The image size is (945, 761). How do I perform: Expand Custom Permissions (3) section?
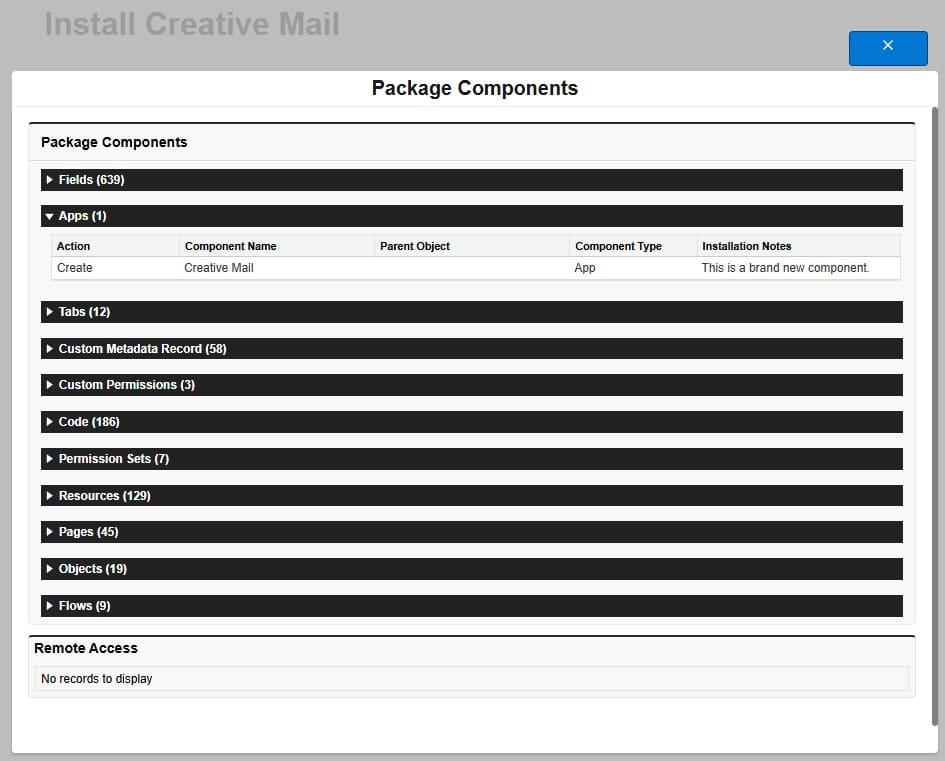click(471, 384)
